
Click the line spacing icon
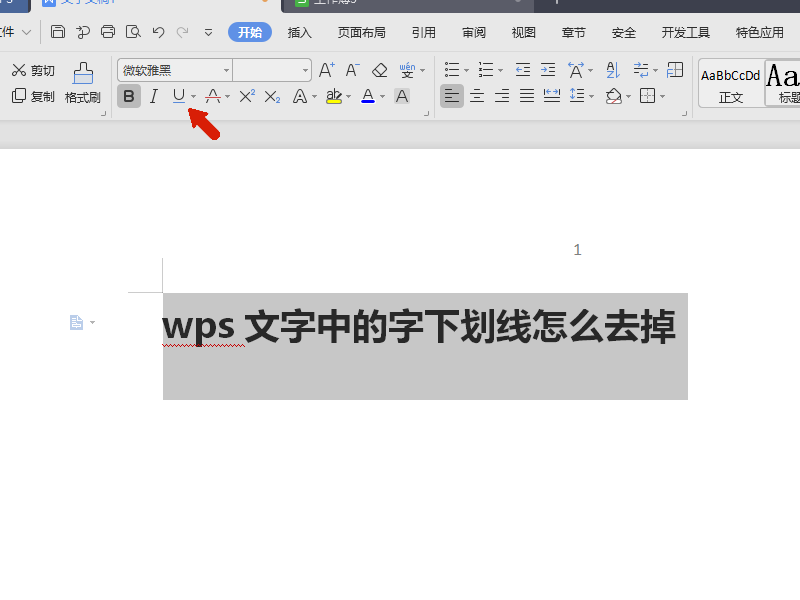(577, 96)
